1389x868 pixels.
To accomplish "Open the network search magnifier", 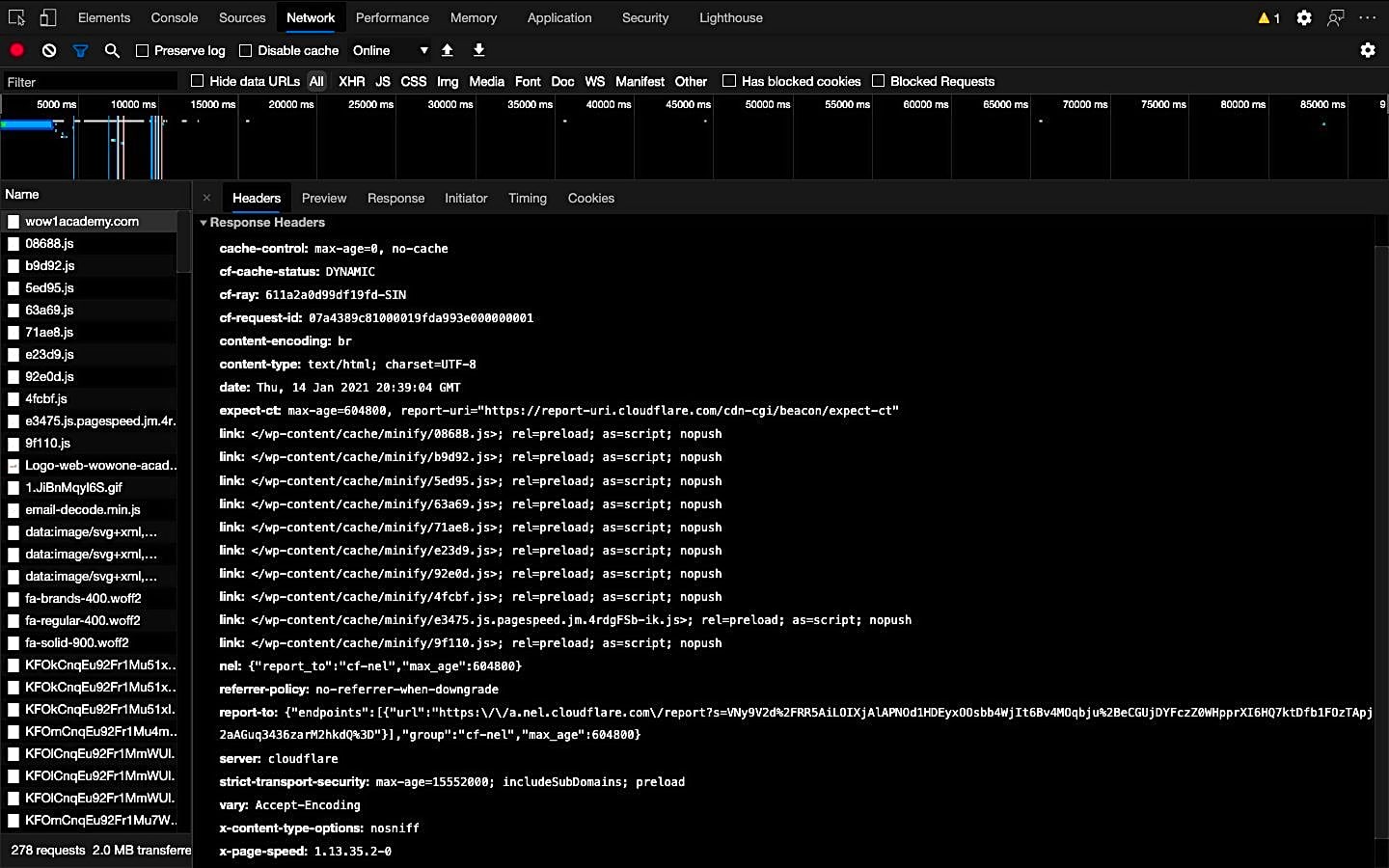I will click(112, 50).
